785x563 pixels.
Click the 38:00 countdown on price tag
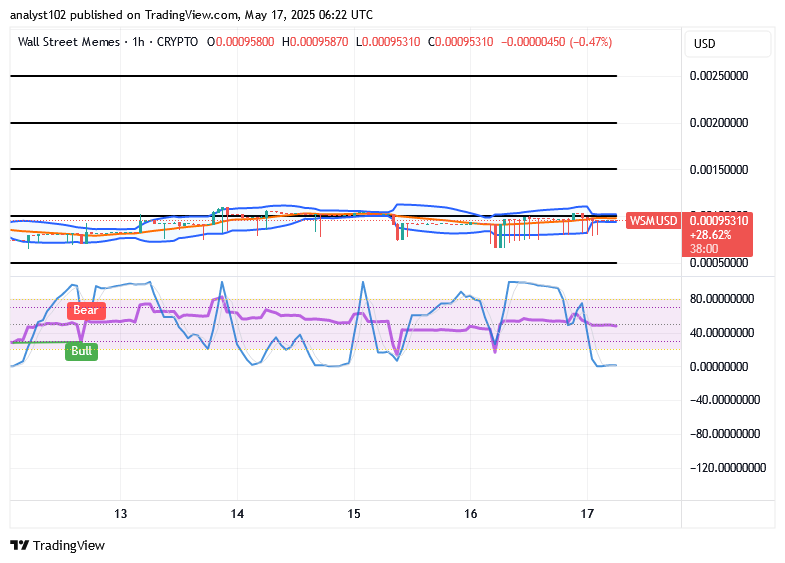[x=704, y=249]
